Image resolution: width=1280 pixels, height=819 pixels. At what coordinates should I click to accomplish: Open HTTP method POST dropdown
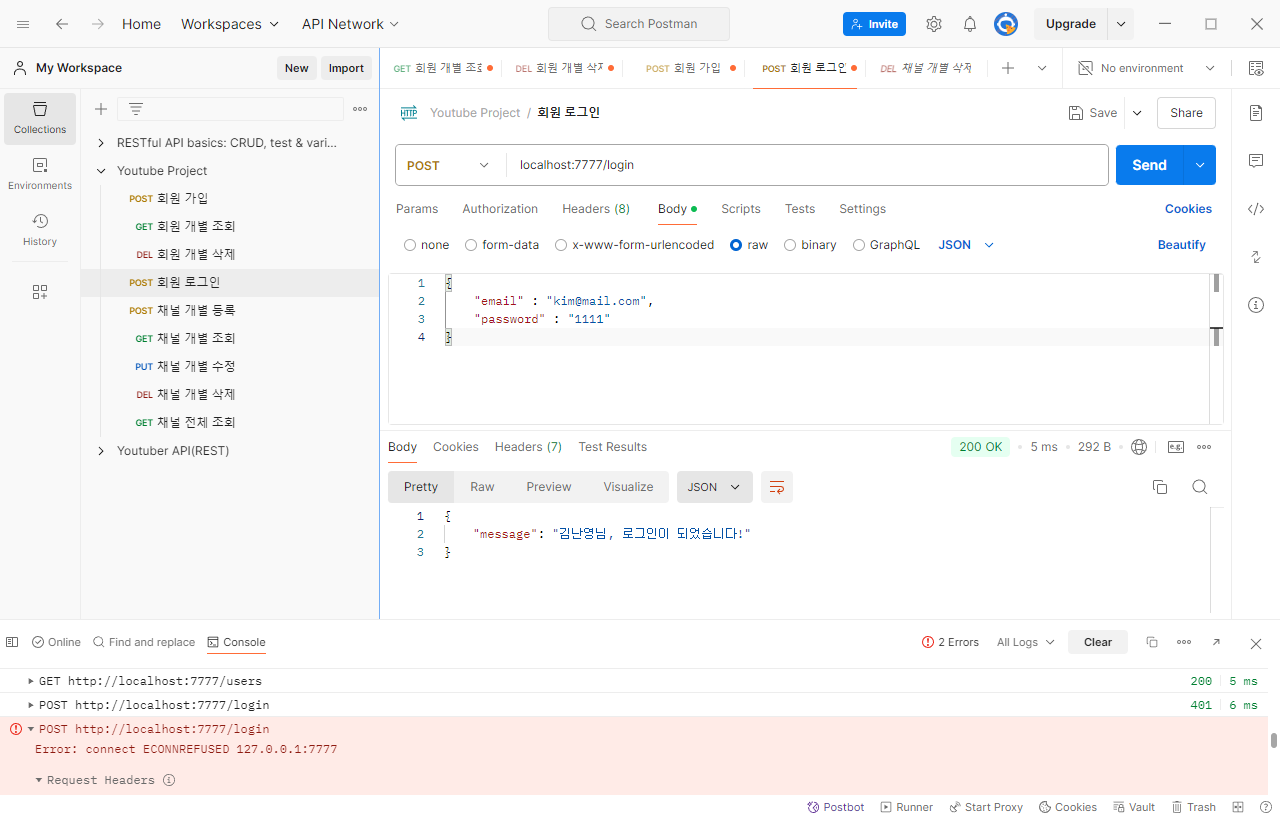click(x=449, y=165)
